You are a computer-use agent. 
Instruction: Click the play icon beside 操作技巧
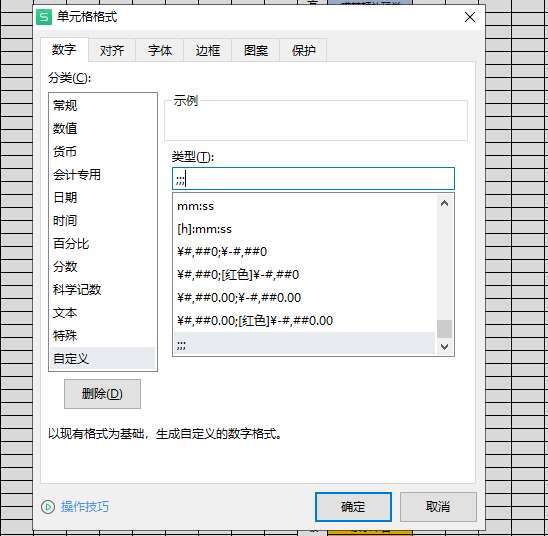(x=48, y=506)
